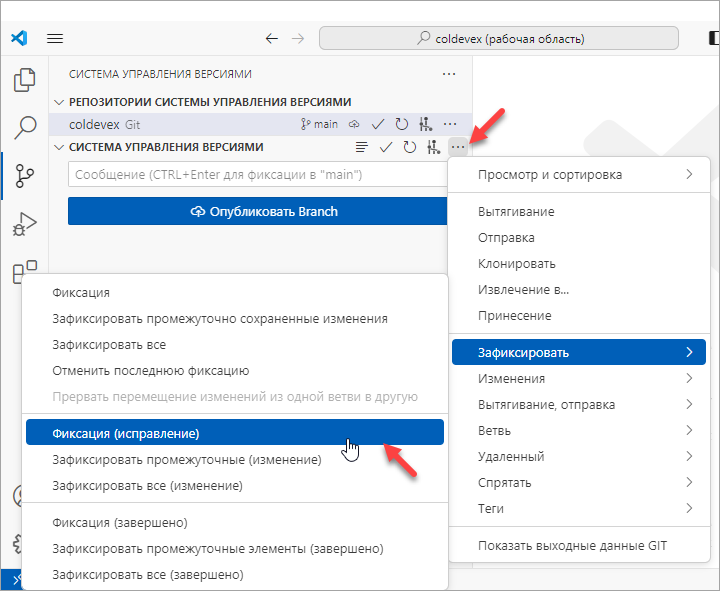Expand the Спрятать submenu
The height and width of the screenshot is (591, 720).
click(578, 483)
